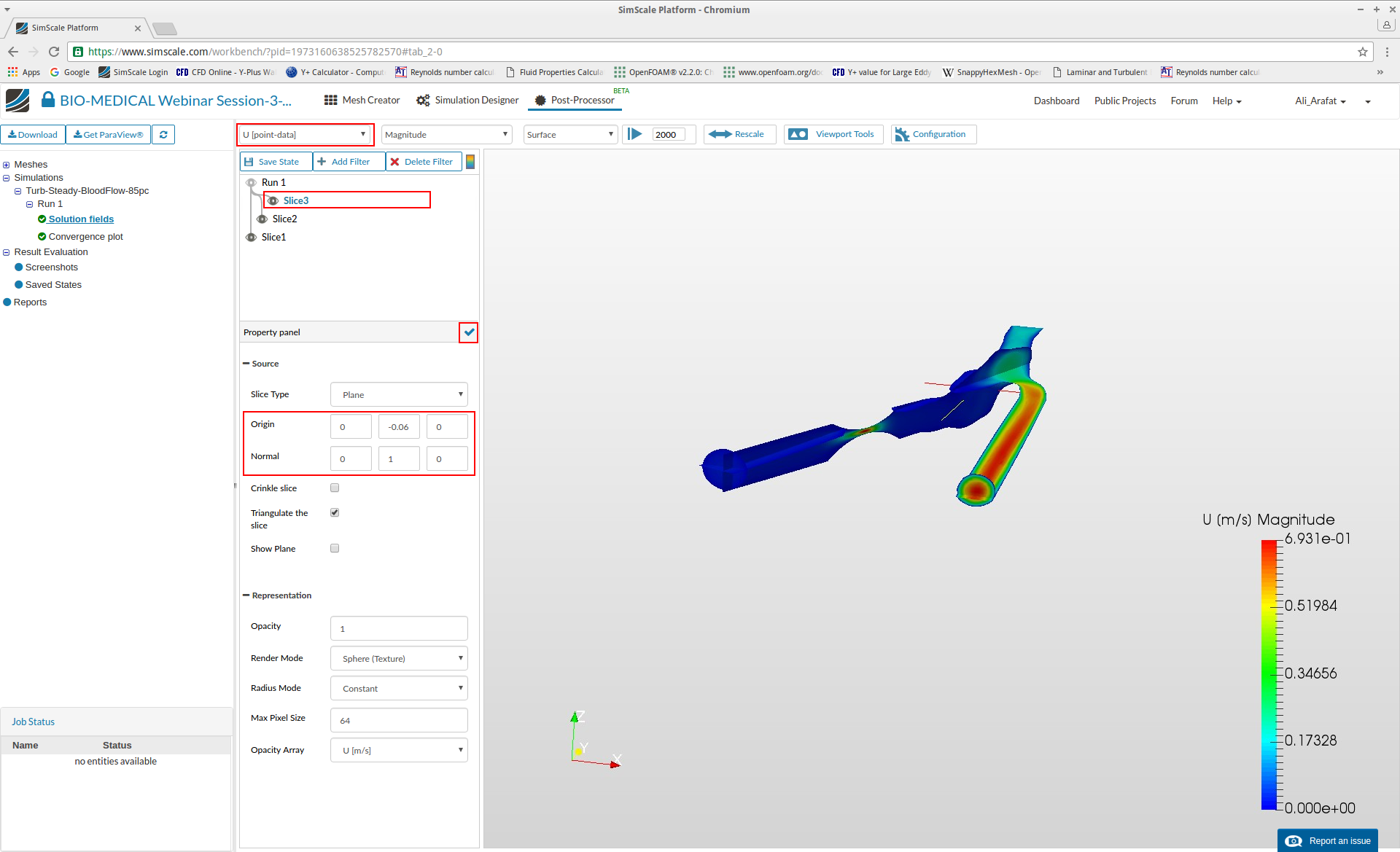Viewport: 1400px width, 852px height.
Task: Apply changes with Property panel checkmark
Action: (x=469, y=332)
